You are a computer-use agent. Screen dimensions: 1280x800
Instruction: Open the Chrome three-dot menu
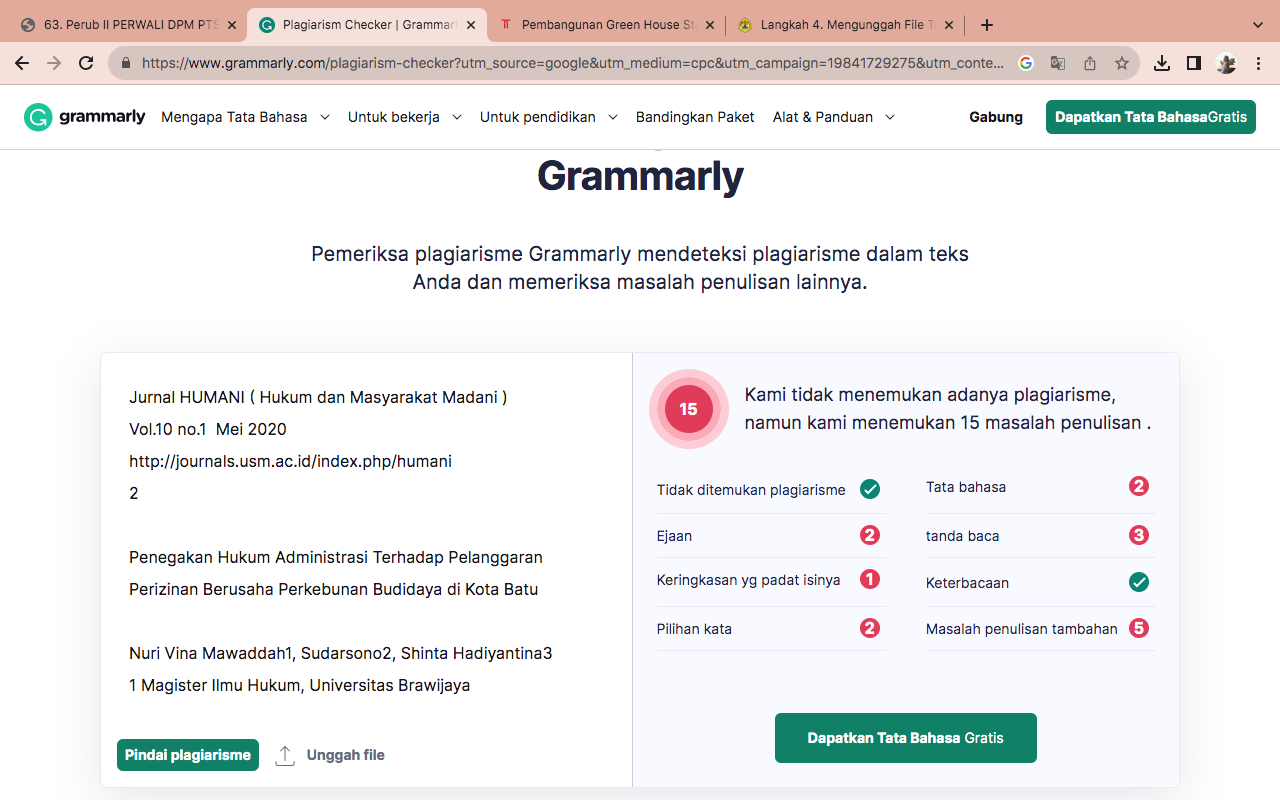(1258, 63)
